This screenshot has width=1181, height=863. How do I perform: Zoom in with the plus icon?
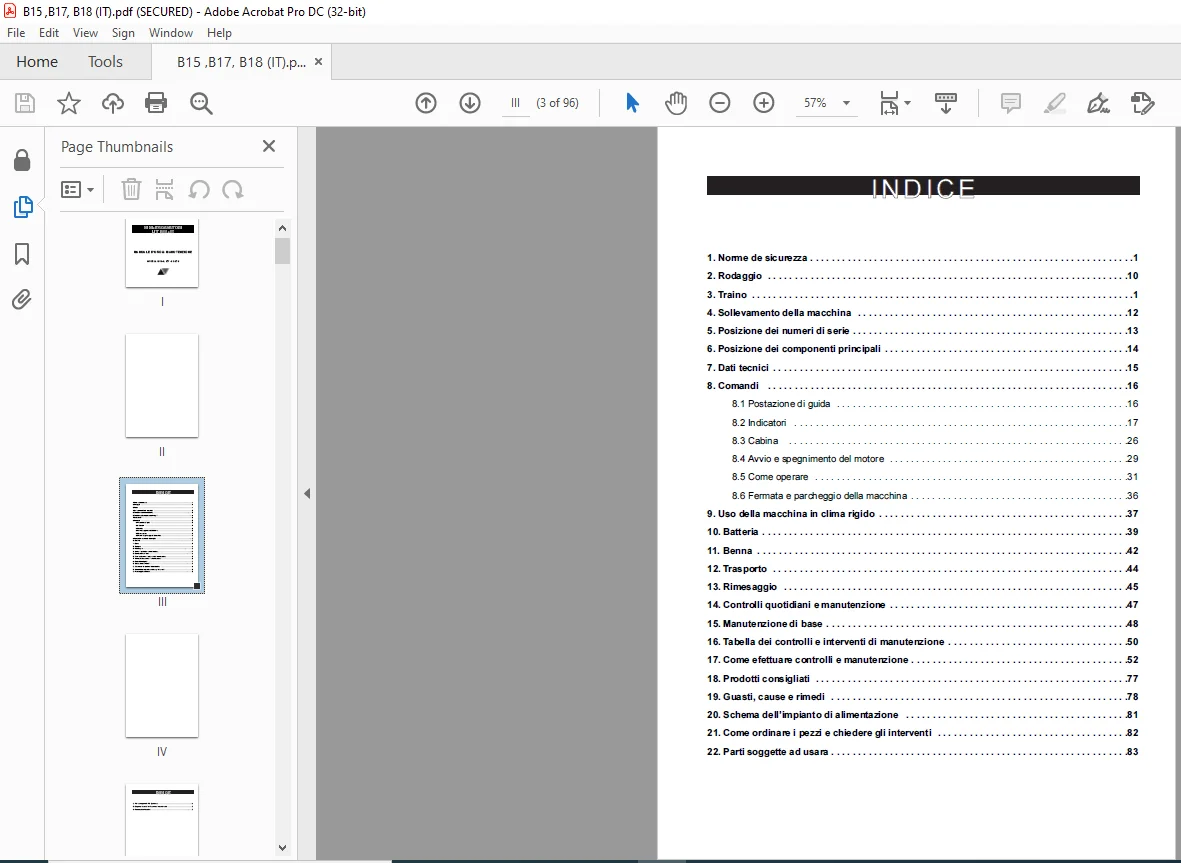(x=764, y=103)
